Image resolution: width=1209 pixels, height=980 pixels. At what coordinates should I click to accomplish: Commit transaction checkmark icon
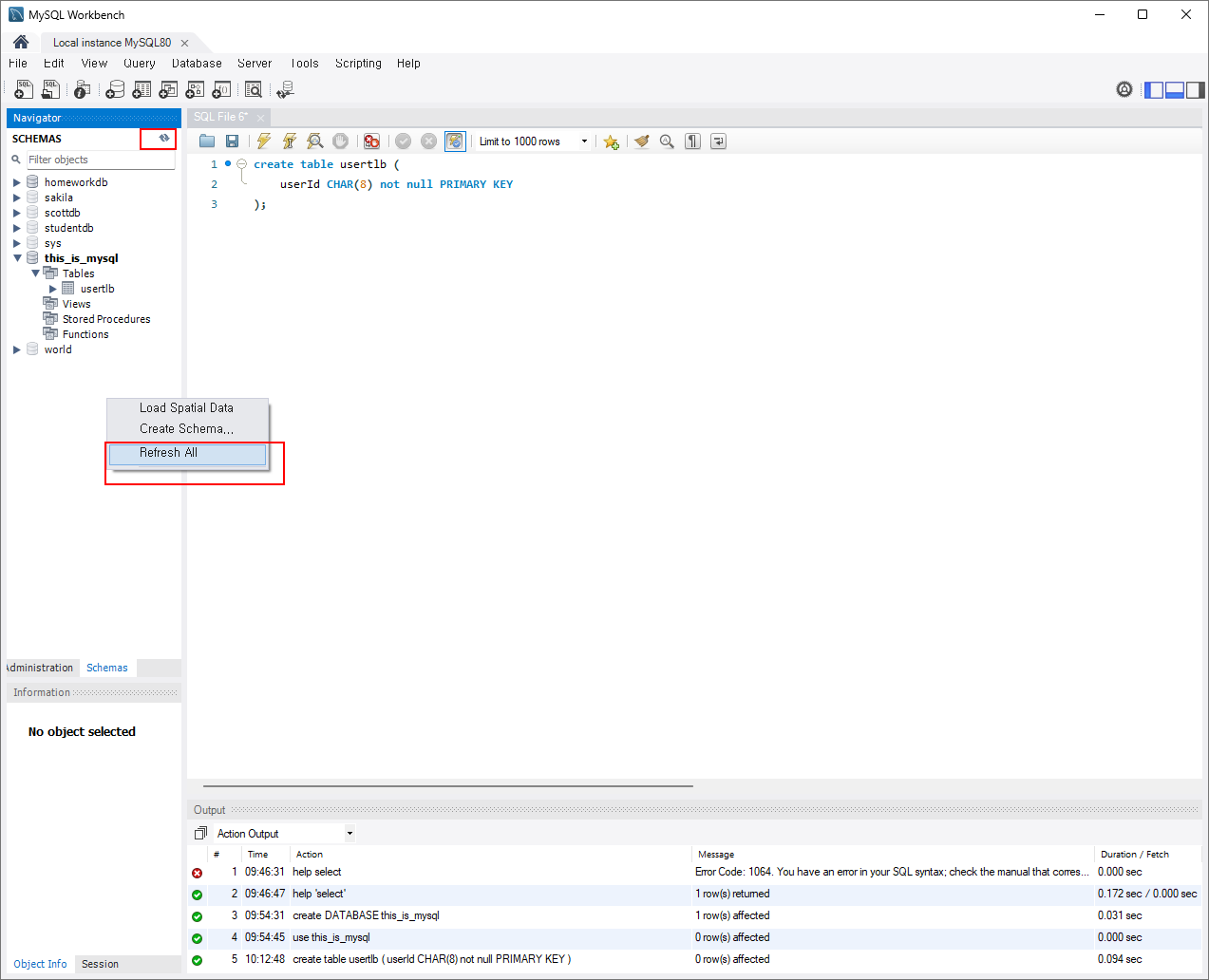[x=404, y=141]
